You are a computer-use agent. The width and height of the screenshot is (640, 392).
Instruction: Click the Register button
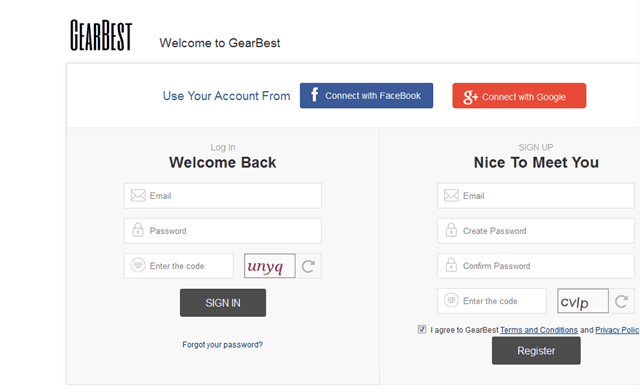tap(536, 350)
